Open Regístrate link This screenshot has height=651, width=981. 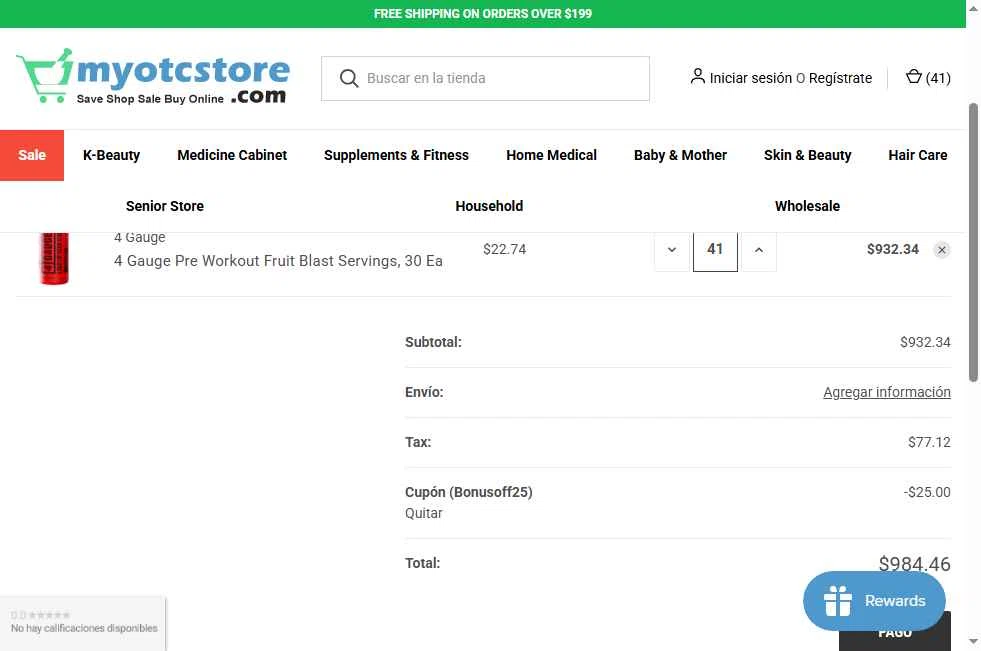coord(840,78)
